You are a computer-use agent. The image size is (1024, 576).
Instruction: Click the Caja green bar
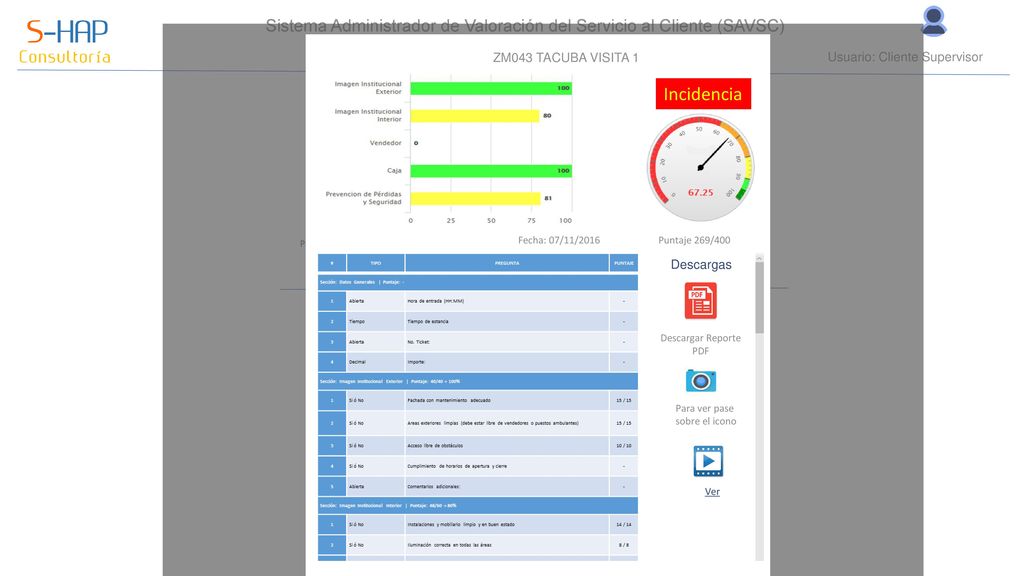[491, 170]
